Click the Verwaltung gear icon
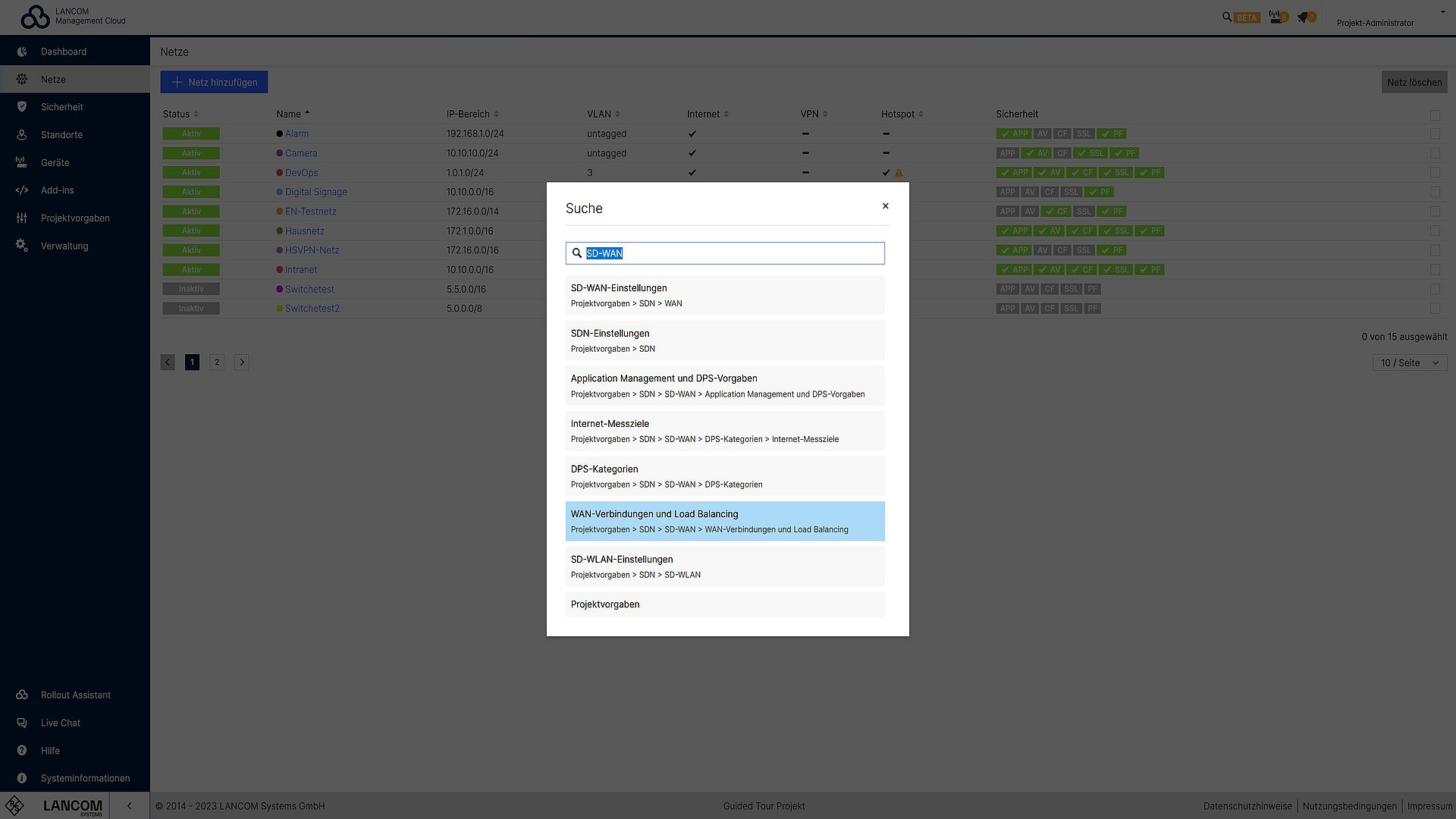Image resolution: width=1456 pixels, height=819 pixels. click(x=22, y=246)
